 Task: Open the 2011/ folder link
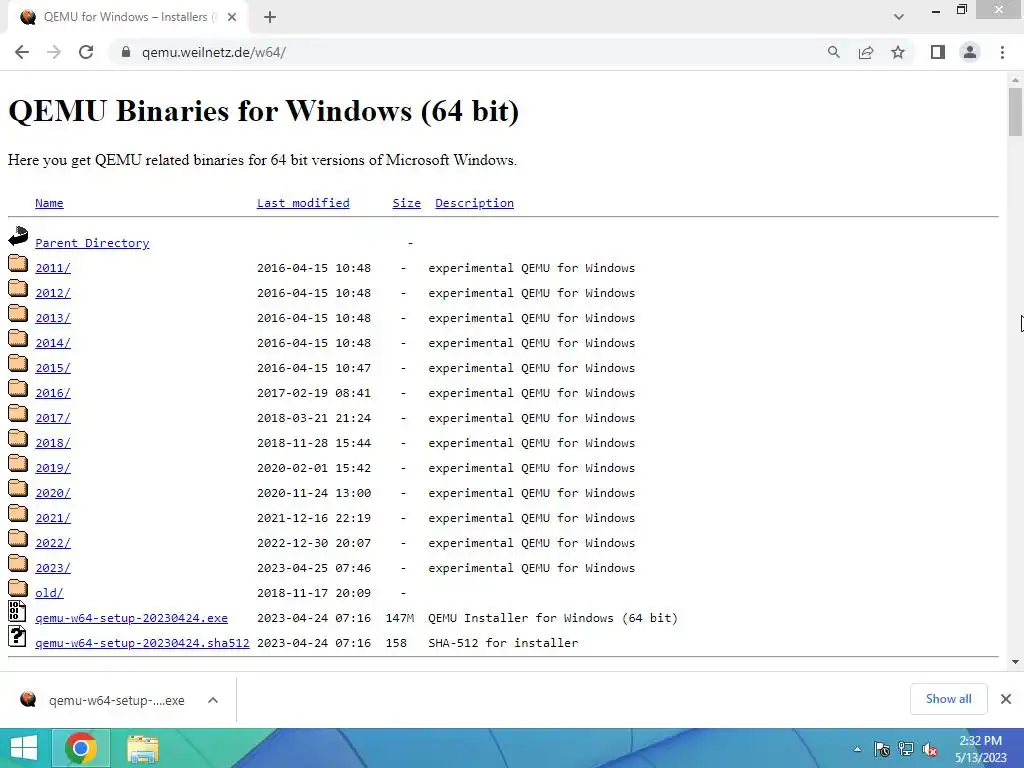coord(53,268)
